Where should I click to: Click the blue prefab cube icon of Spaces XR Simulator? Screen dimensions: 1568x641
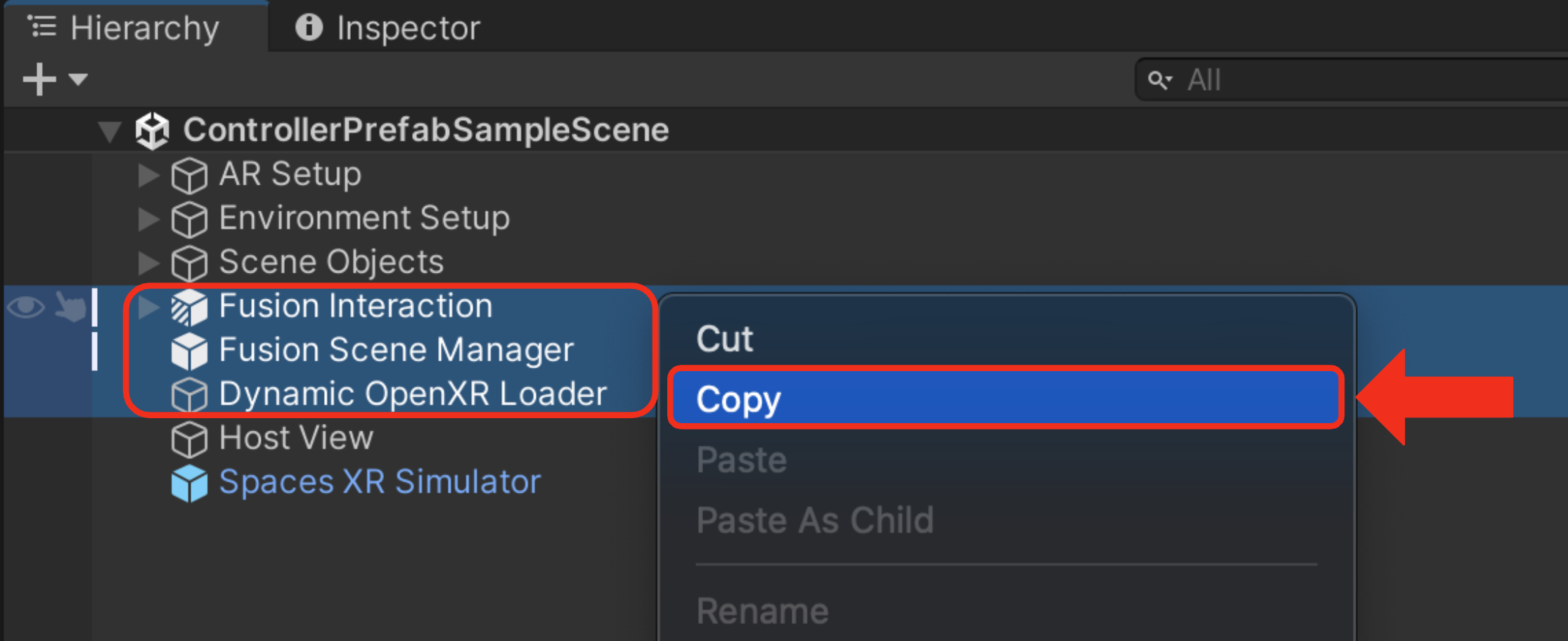(189, 483)
